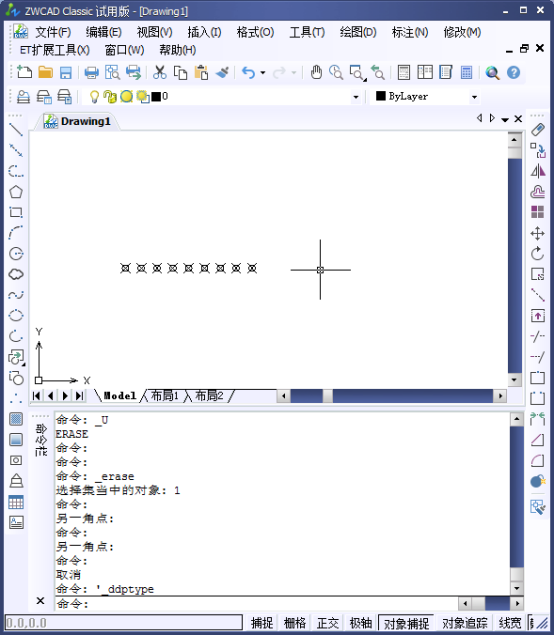Open the Redo history dropdown arrow
Viewport: 554px width, 636px height.
[294, 73]
